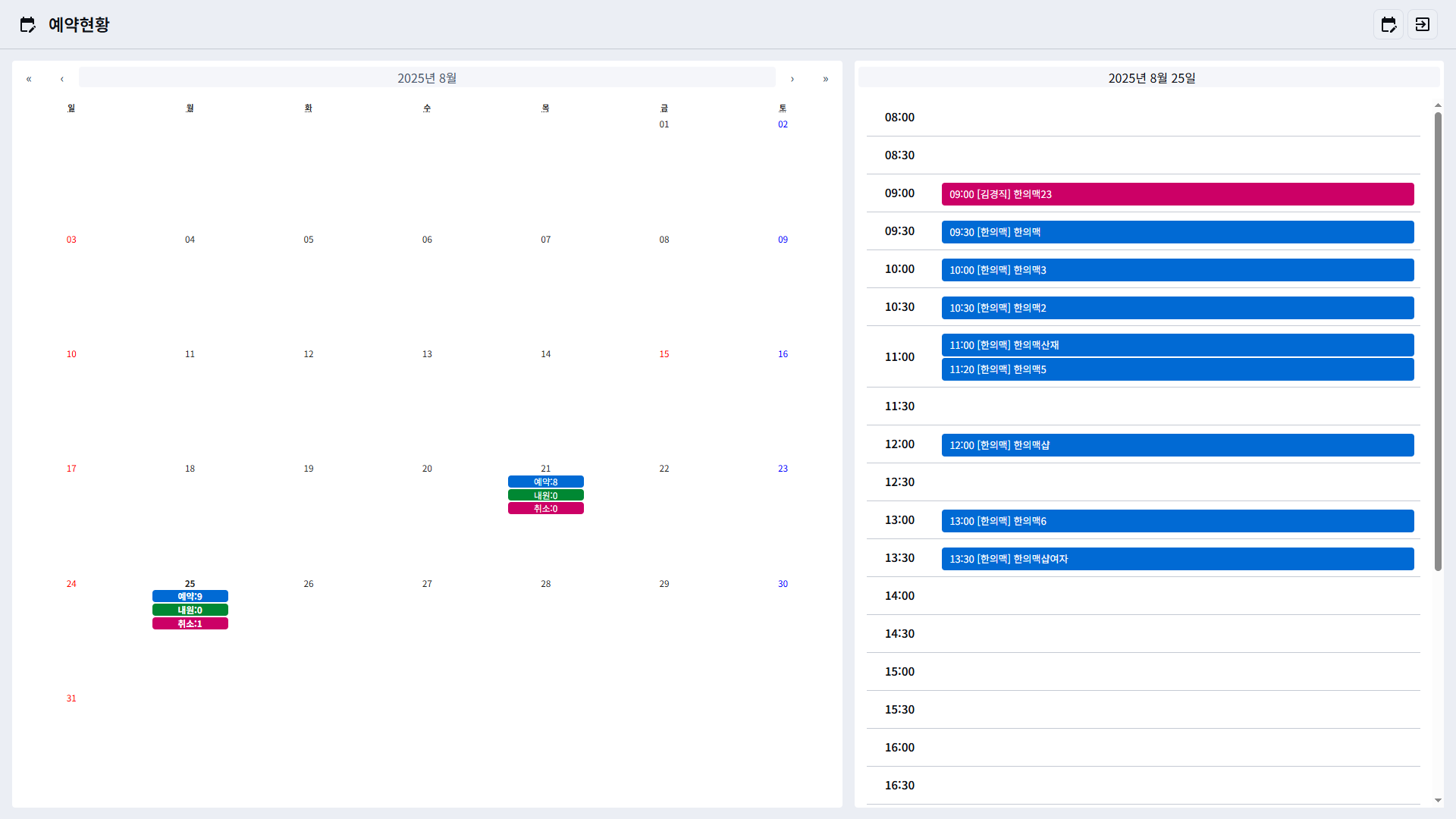This screenshot has width=1456, height=819.
Task: Open the 2025년 8월 month selector
Action: pos(427,78)
